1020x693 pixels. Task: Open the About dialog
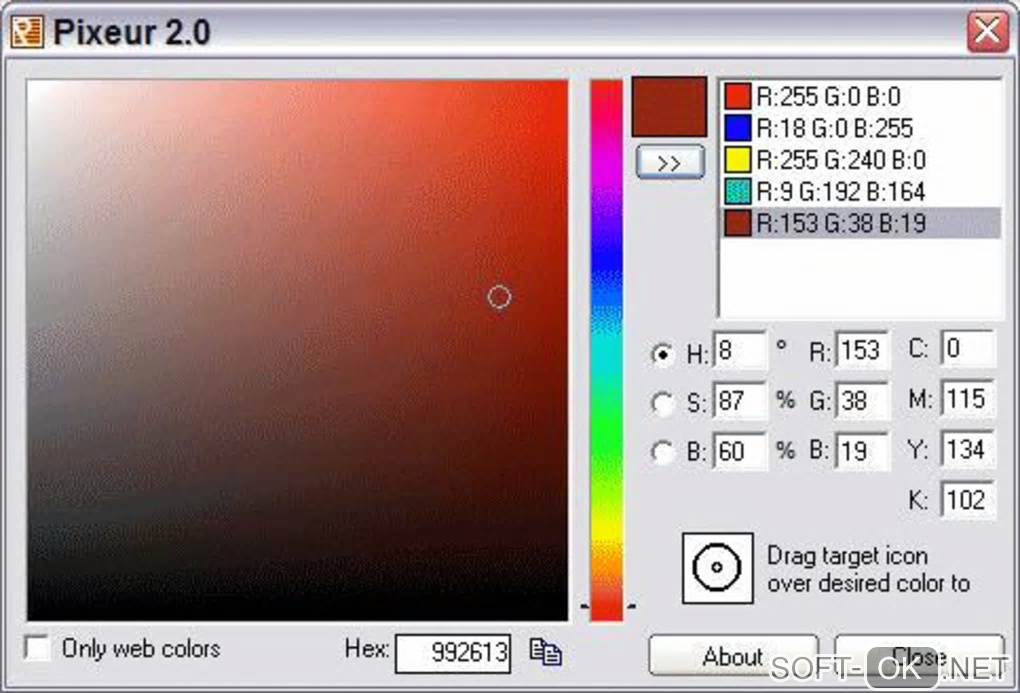point(733,656)
